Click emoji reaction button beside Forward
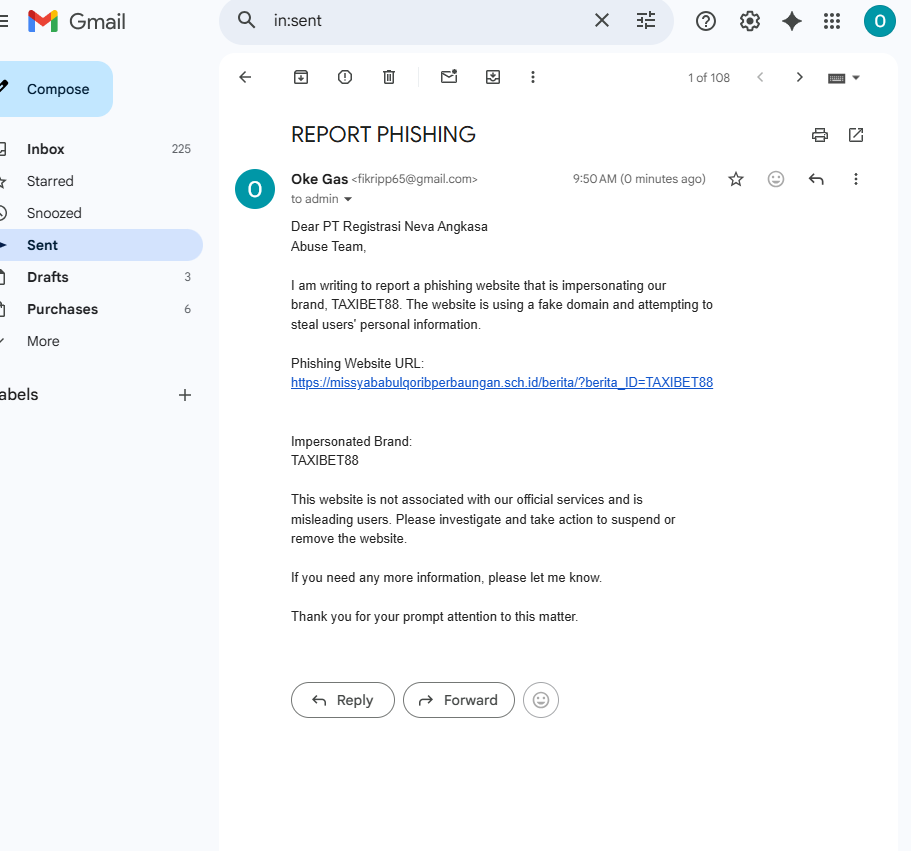Viewport: 911px width, 851px height. coord(541,700)
